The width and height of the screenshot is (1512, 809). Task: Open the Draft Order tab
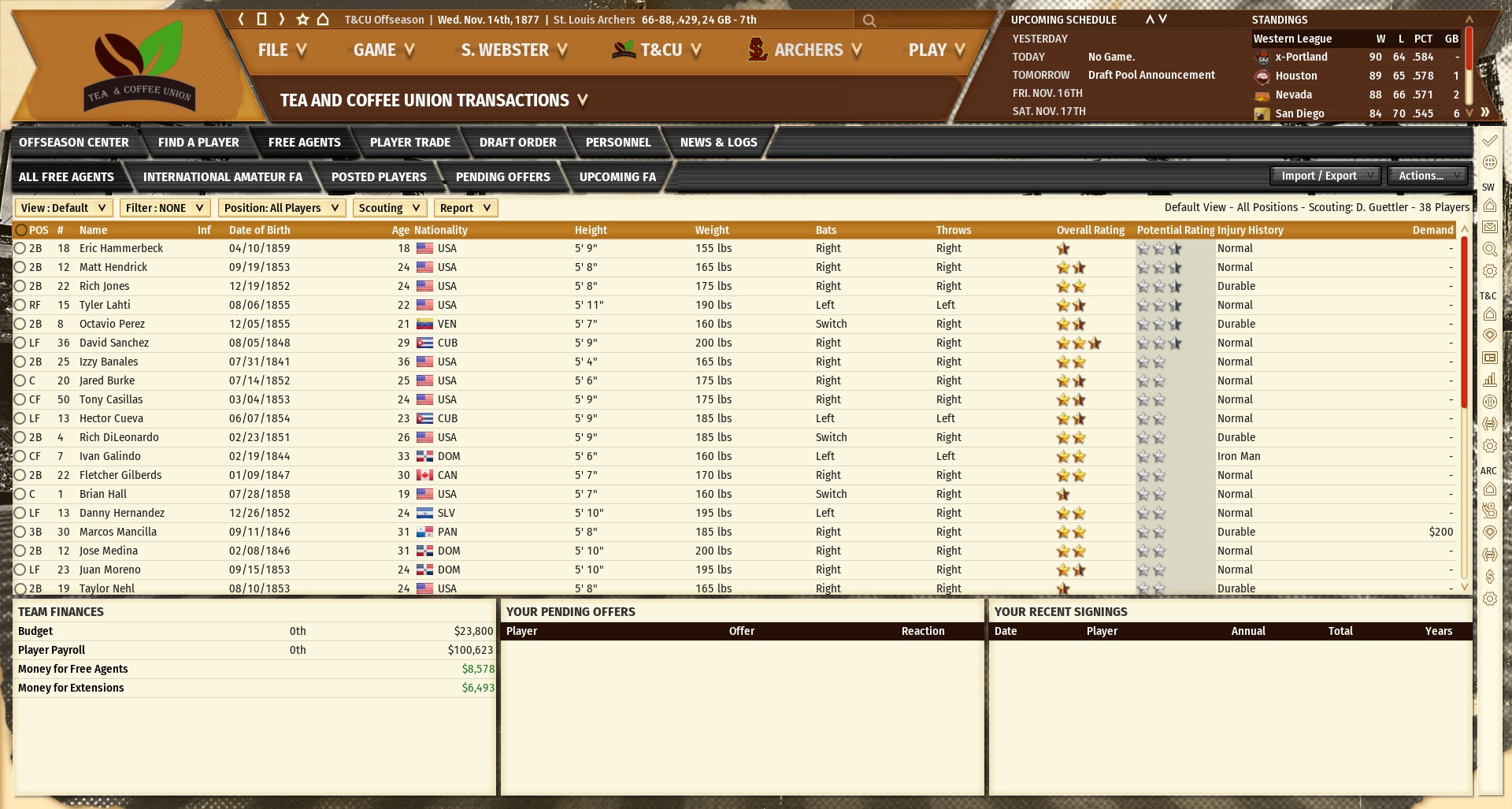[517, 143]
